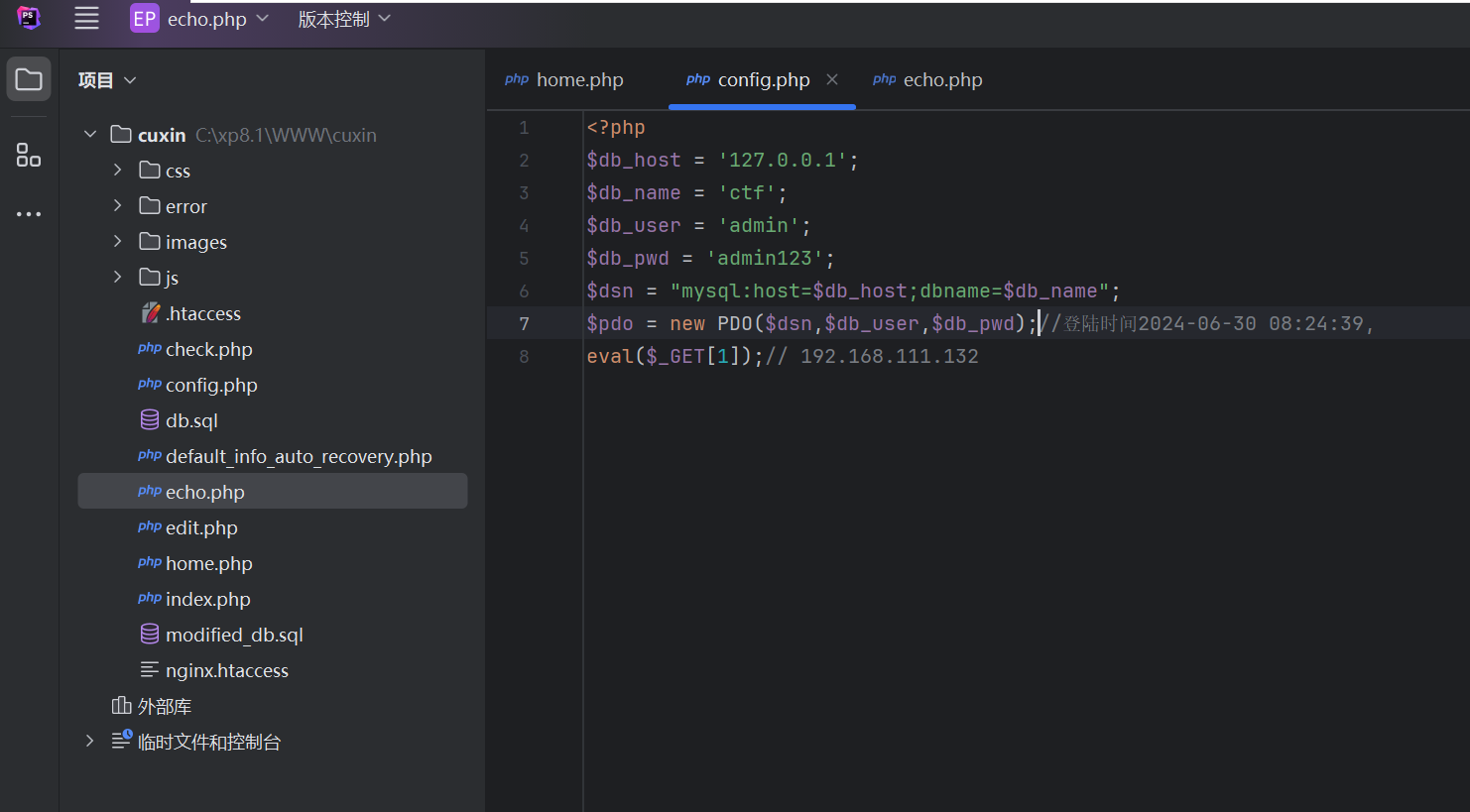Open the 项目 view dropdown
Screen dimensions: 1470x812
point(107,80)
